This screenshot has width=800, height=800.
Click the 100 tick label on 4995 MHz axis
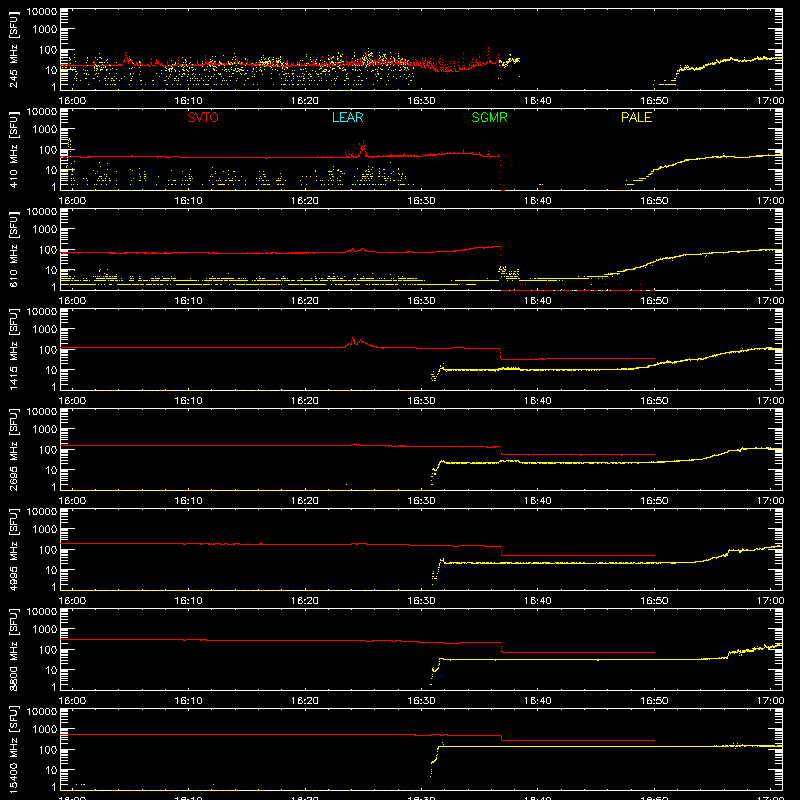coord(48,550)
